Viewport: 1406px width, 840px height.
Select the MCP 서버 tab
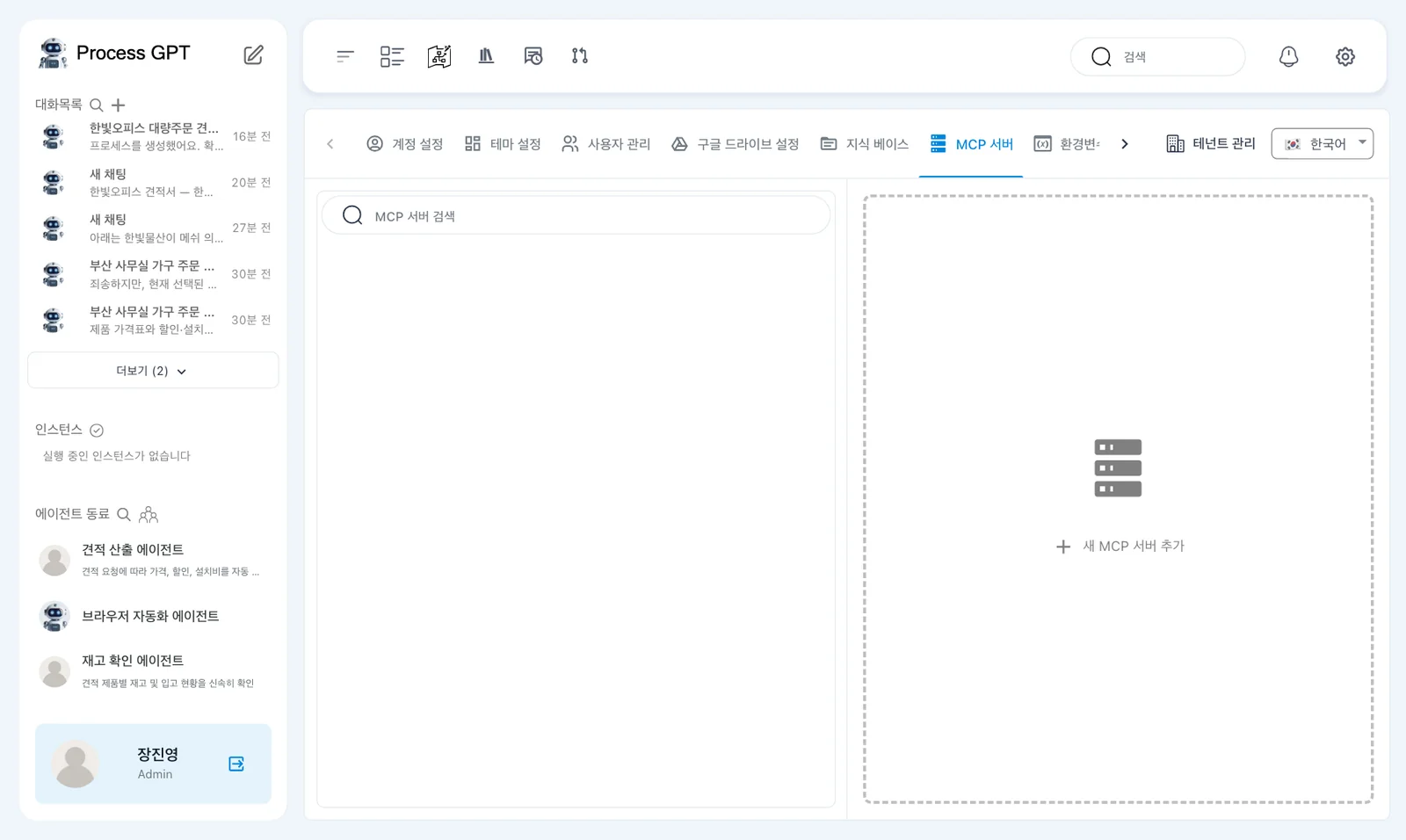(x=971, y=144)
